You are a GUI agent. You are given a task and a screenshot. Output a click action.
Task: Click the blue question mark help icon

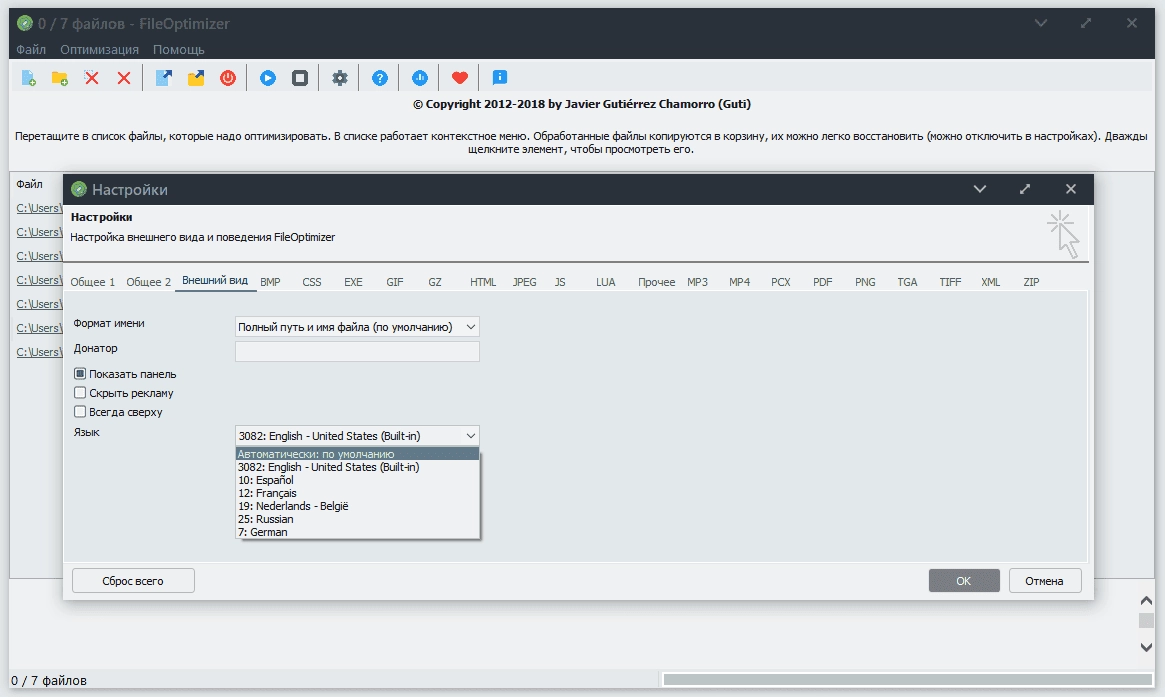click(380, 77)
